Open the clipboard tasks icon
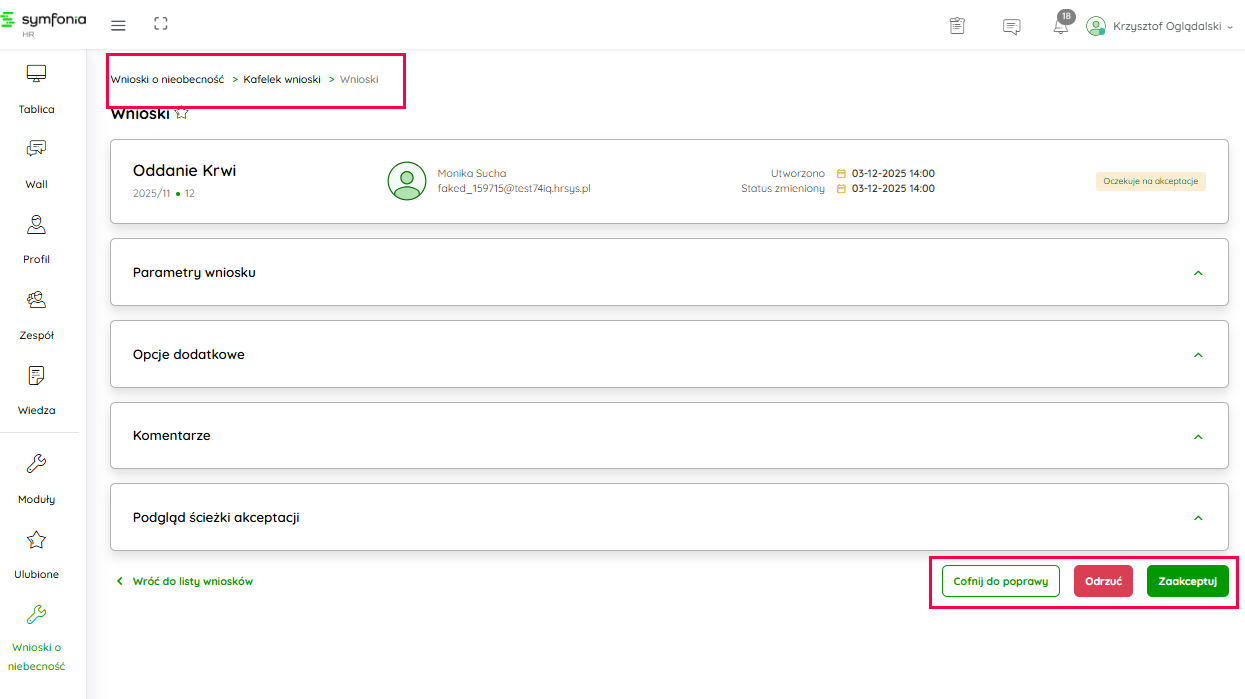 [x=957, y=26]
